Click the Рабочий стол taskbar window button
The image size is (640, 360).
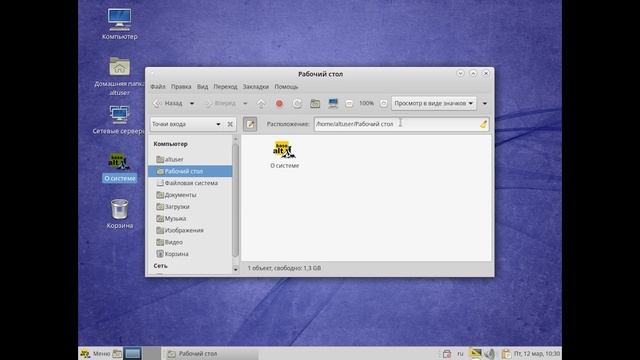tap(212, 353)
